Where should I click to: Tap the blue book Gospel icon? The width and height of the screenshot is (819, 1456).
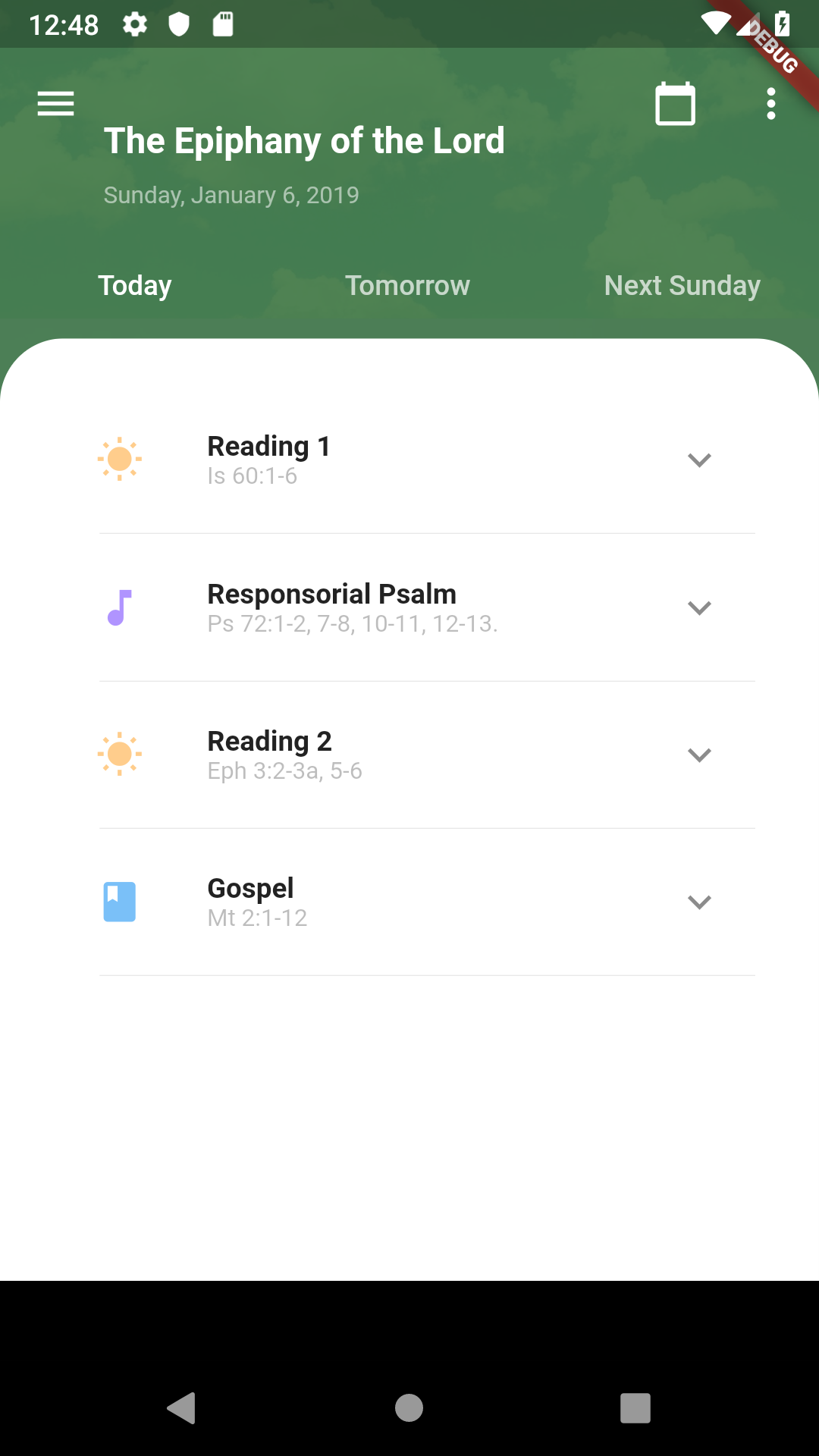coord(120,902)
